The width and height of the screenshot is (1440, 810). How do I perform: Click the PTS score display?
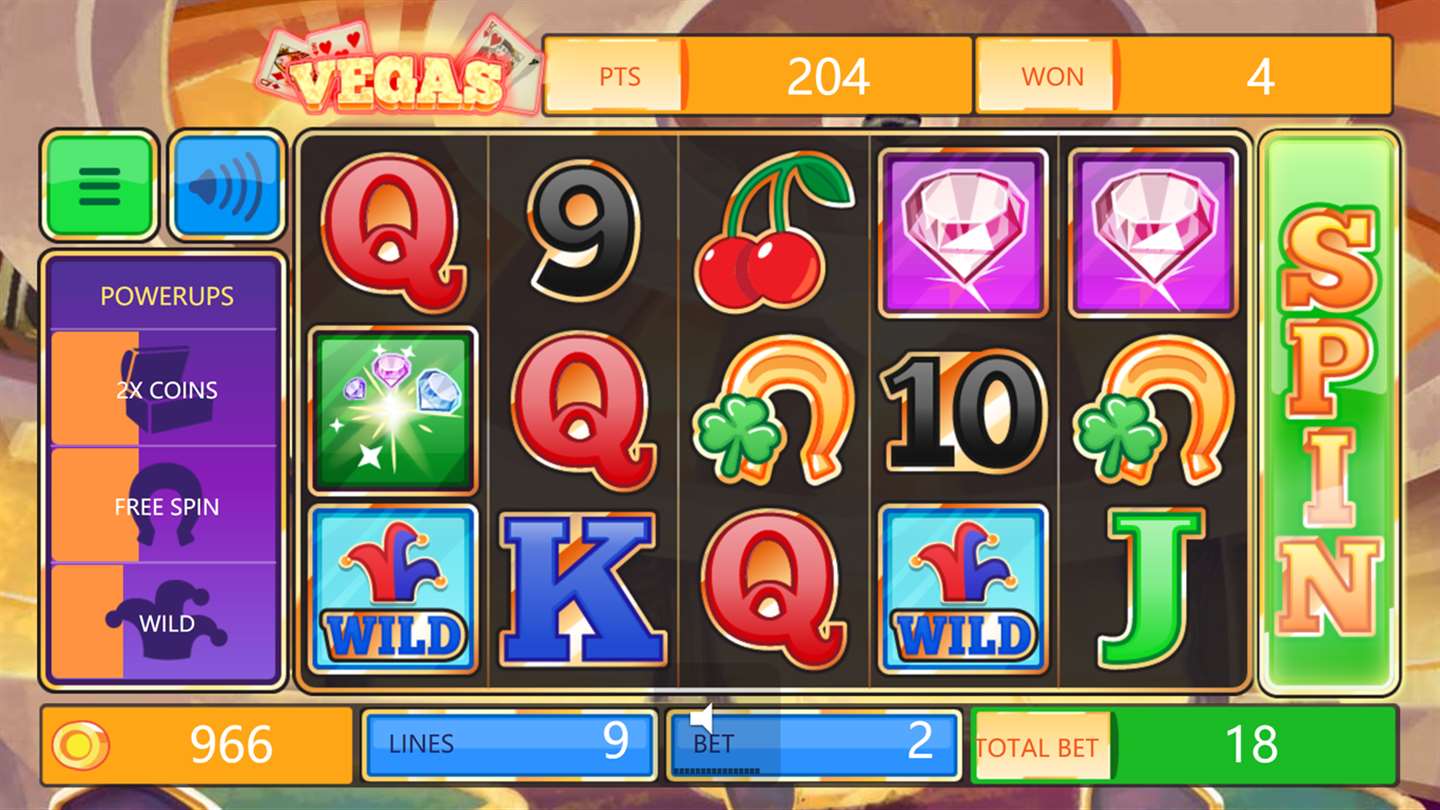pyautogui.click(x=757, y=75)
